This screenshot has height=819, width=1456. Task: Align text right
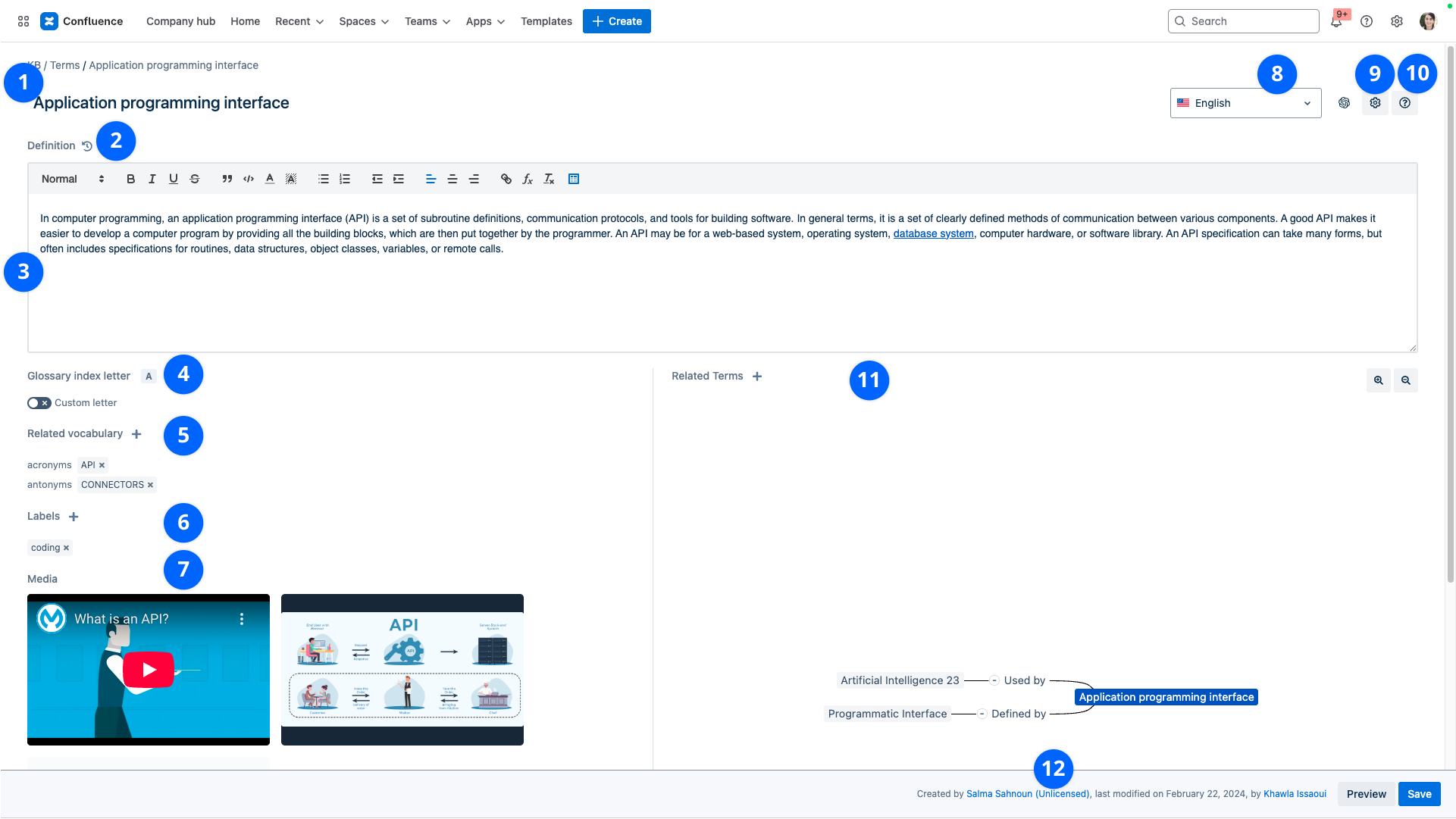coord(474,180)
